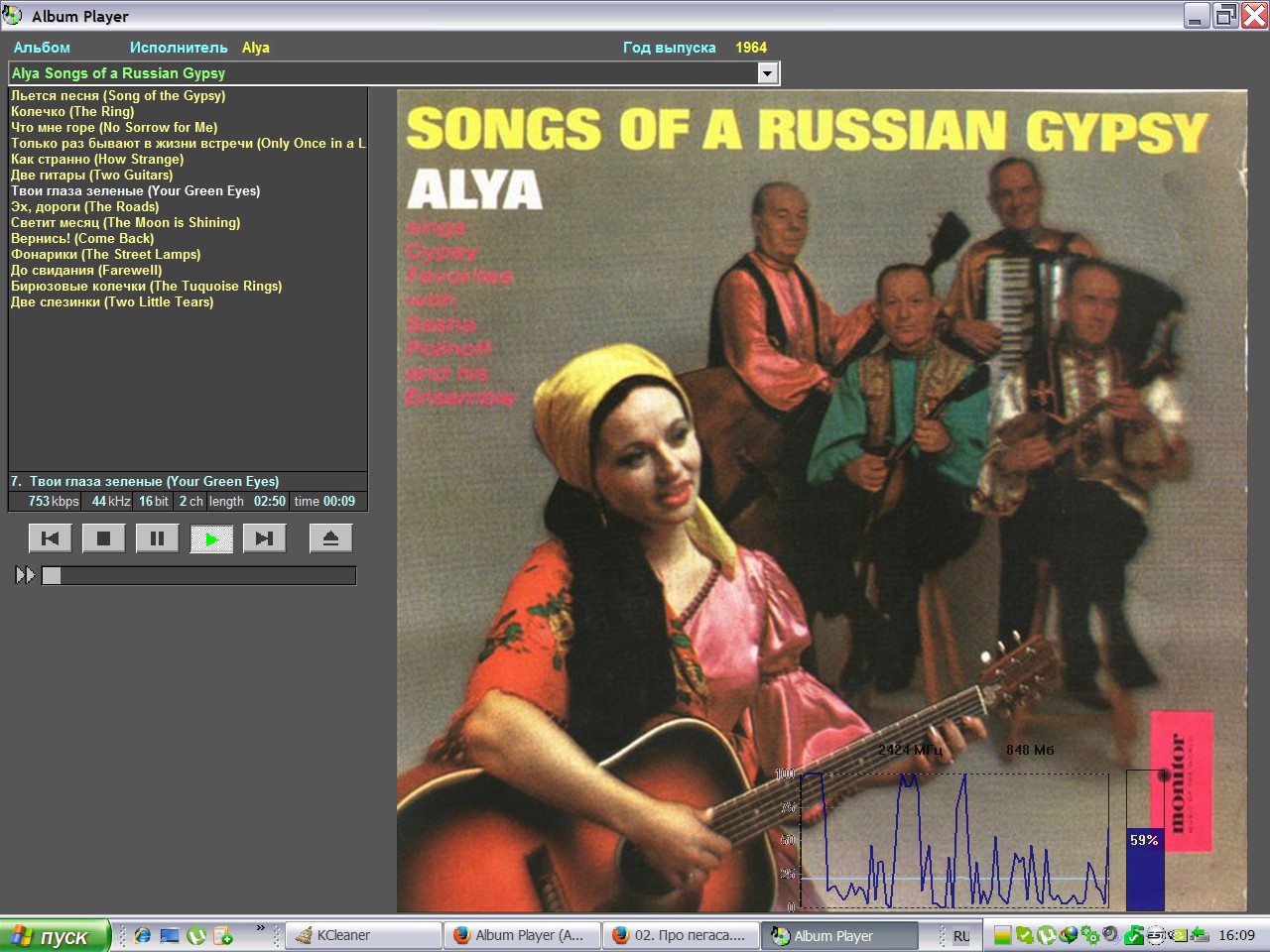Screen dimensions: 1270x952
Task: Click the CPU usage graph overlay
Action: [x=954, y=841]
